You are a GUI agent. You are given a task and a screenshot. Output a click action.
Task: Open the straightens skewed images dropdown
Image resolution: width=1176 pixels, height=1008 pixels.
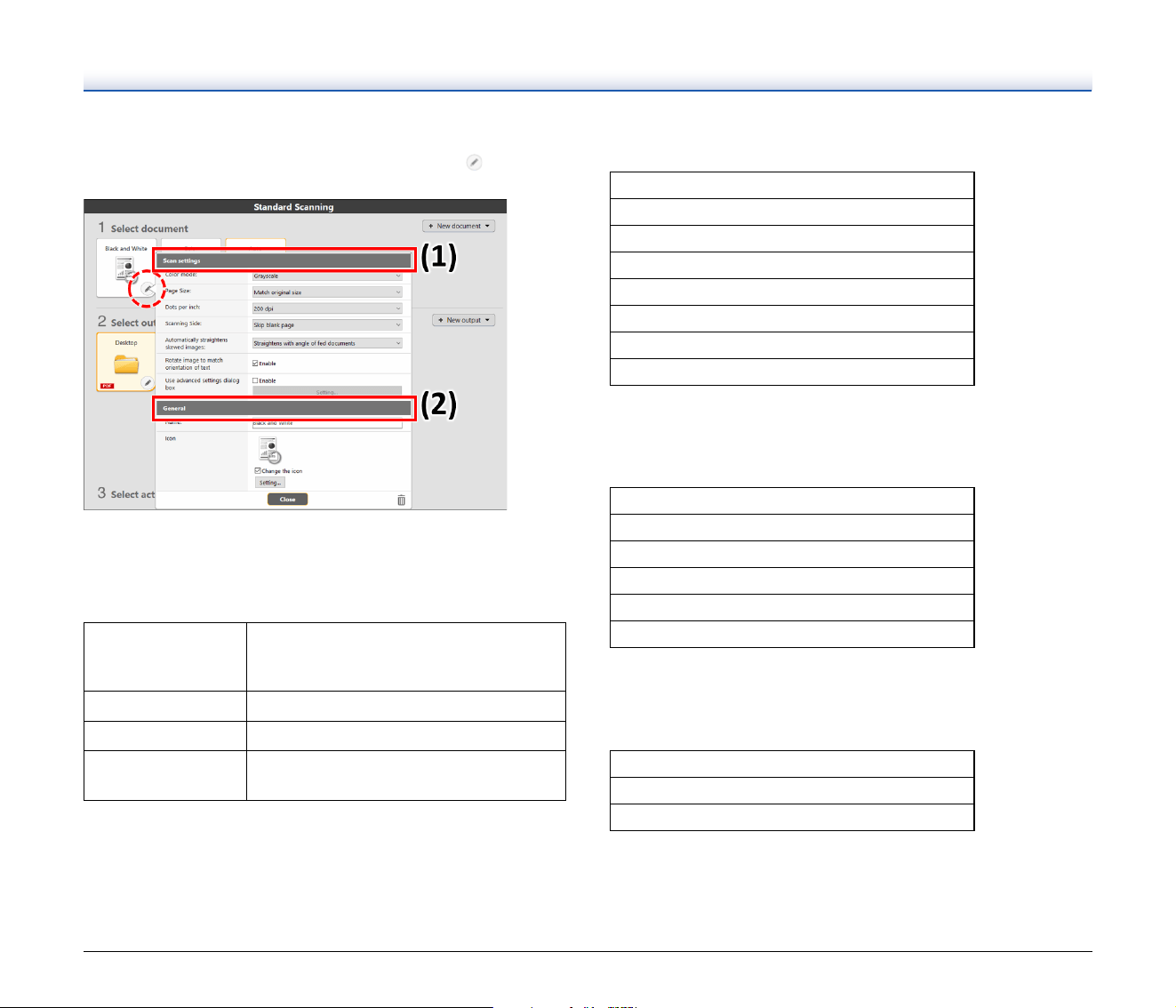click(x=327, y=343)
